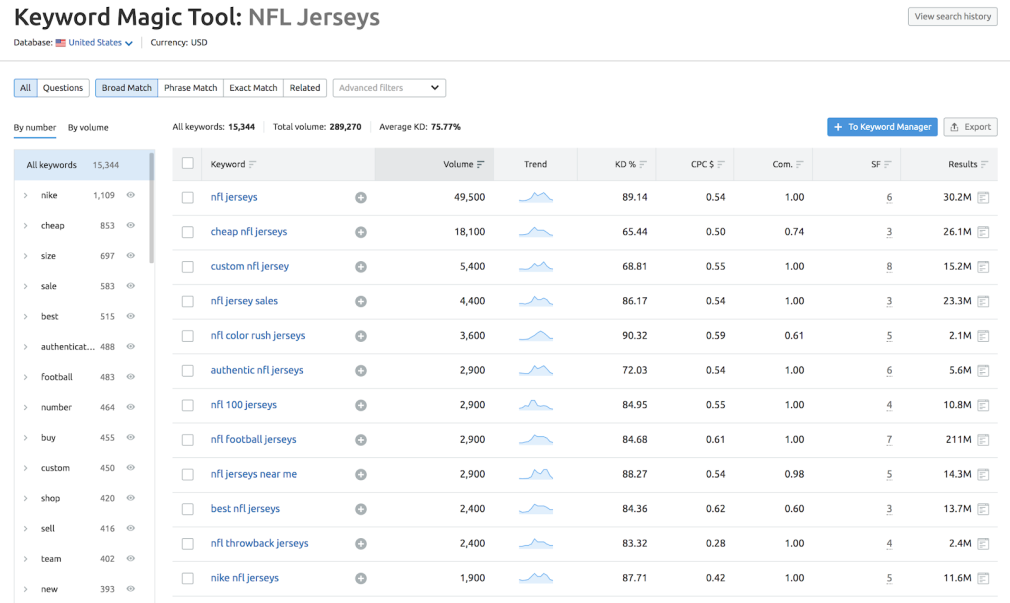Check the checkbox for the "nfl jerseys" row
The width and height of the screenshot is (1010, 603).
pos(187,197)
